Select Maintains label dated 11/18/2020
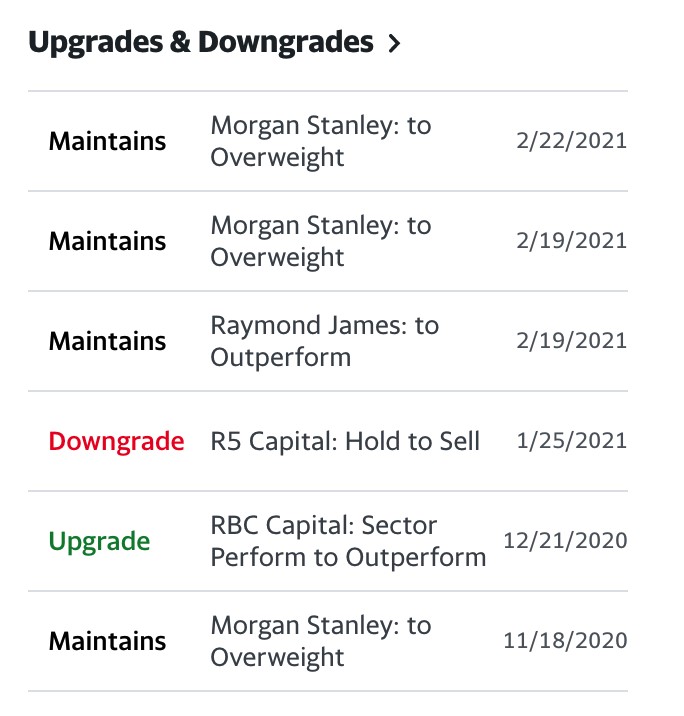The image size is (684, 716). pos(107,642)
